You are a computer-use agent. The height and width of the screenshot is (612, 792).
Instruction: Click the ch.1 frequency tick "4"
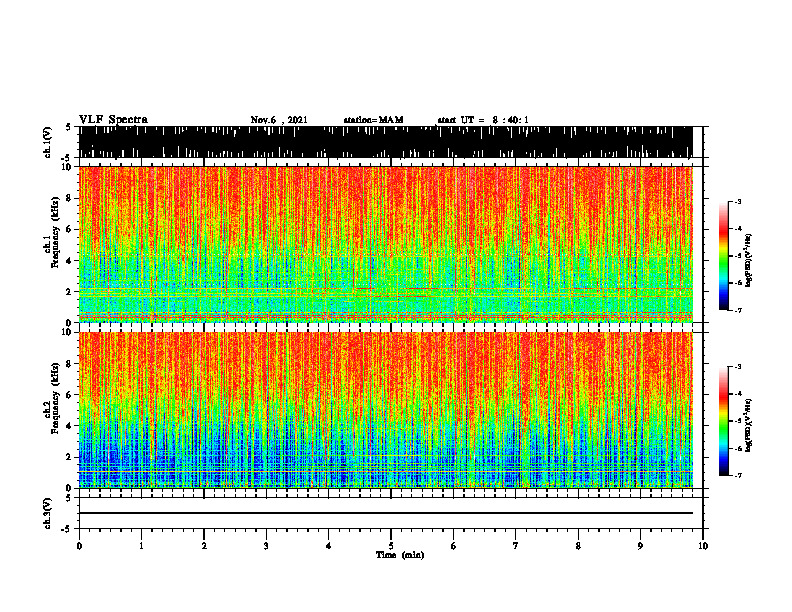click(x=69, y=261)
